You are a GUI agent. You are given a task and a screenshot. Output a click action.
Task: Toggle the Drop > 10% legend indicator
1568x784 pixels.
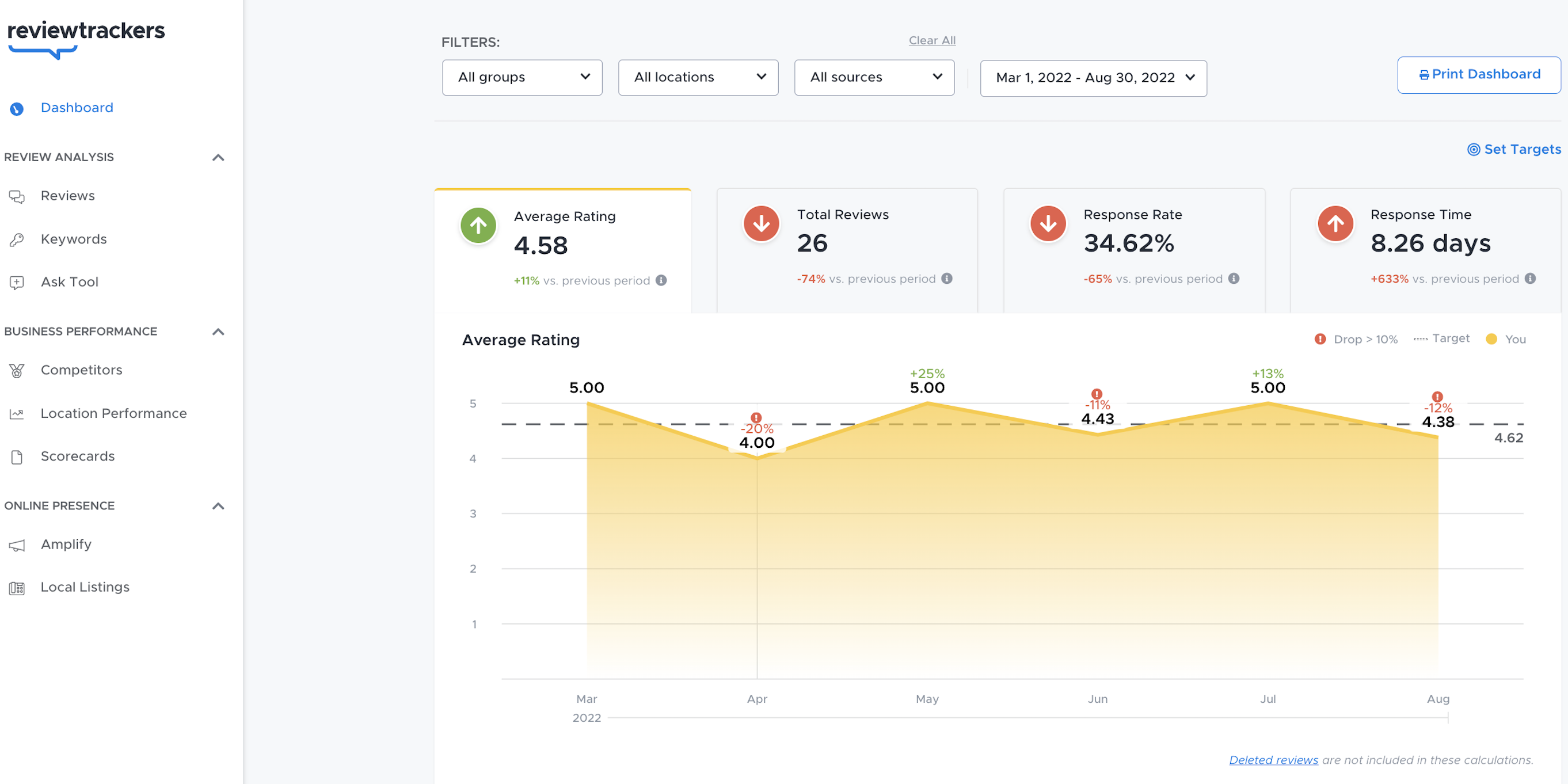[x=1320, y=339]
